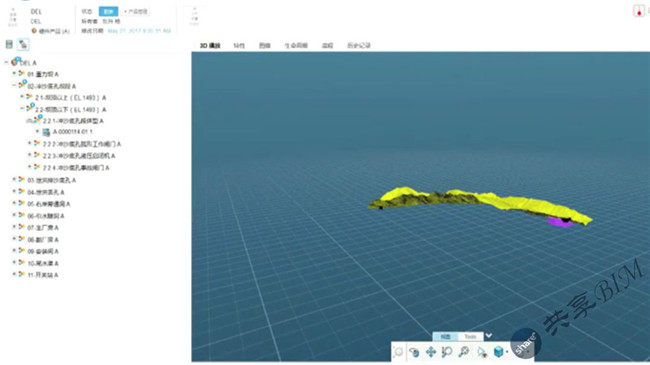The width and height of the screenshot is (650, 365).
Task: Click the icon of tree row 03
Action: pos(22,180)
